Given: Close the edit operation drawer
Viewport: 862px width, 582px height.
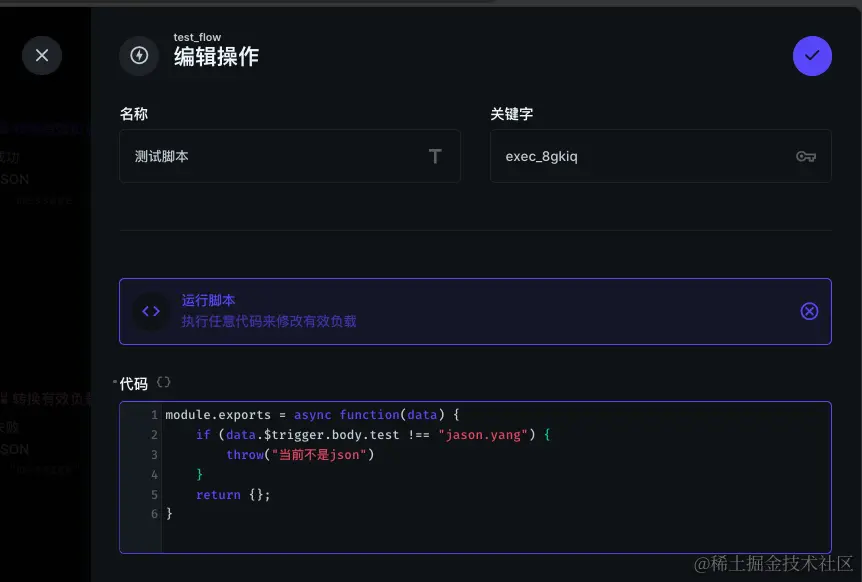Looking at the screenshot, I should 42,56.
